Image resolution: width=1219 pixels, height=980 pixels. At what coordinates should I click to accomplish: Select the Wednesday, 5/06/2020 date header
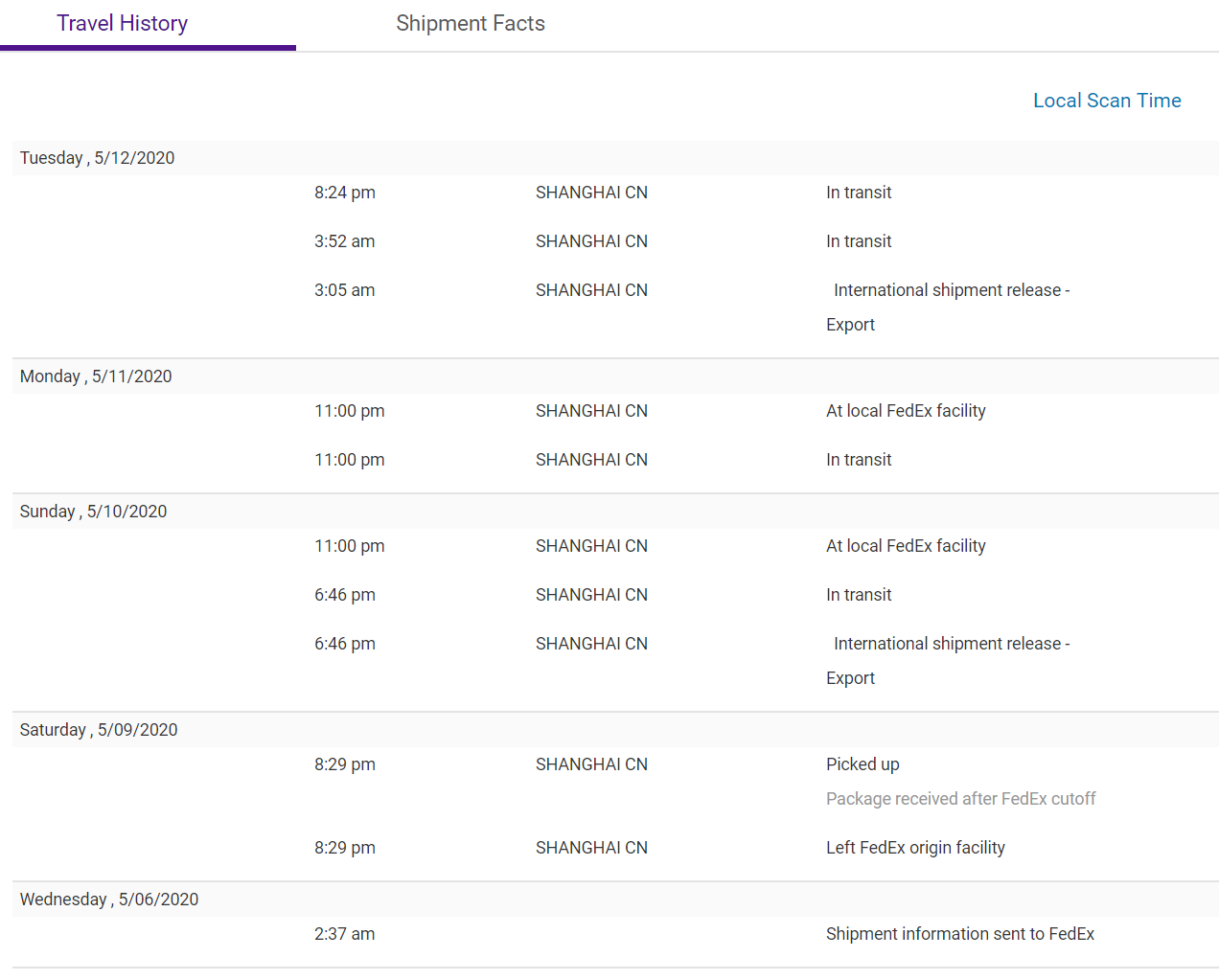pos(109,900)
